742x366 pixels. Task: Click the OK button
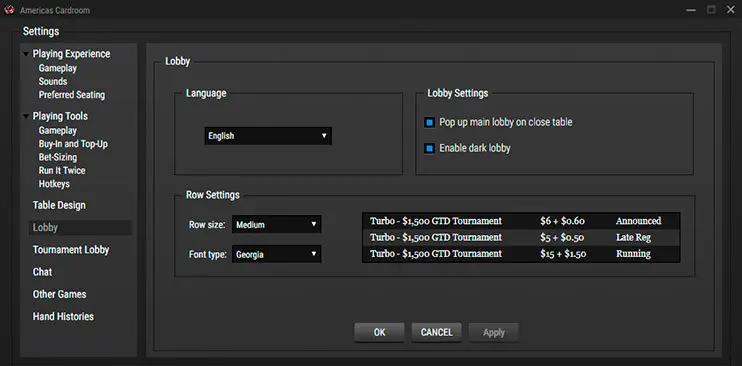(x=380, y=332)
